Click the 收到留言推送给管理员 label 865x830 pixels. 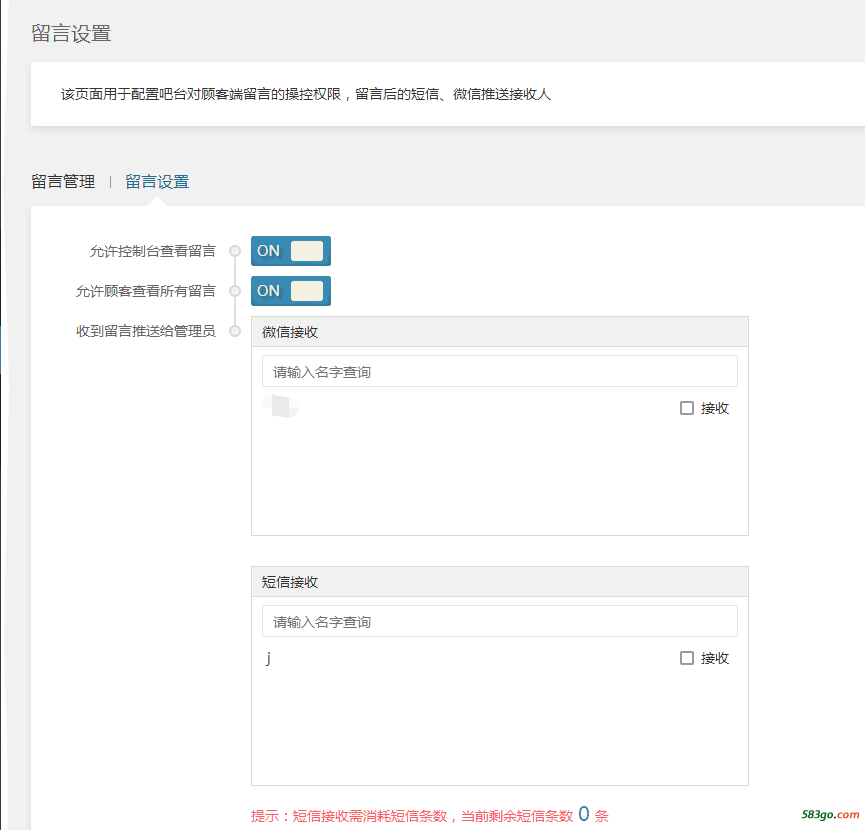tap(146, 331)
